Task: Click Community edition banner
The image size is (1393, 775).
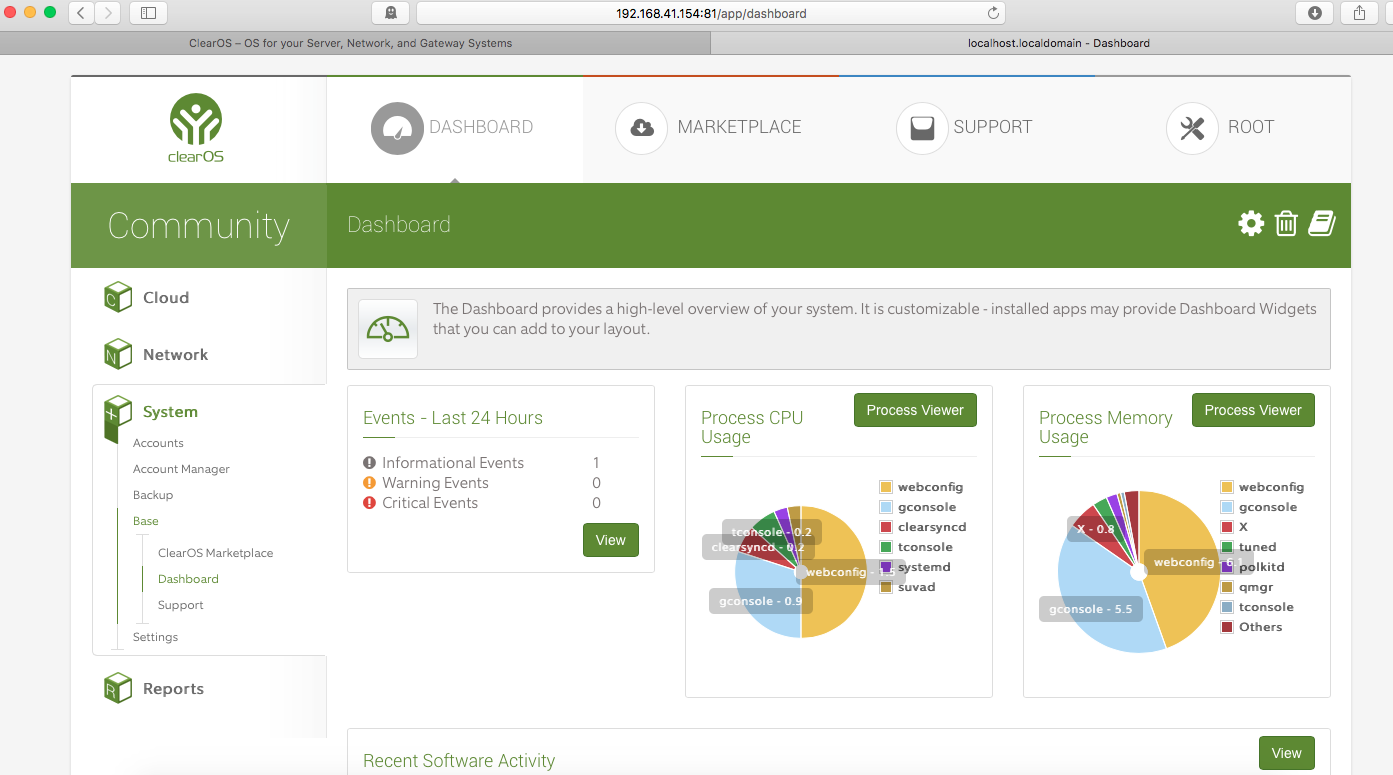Action: pos(199,225)
